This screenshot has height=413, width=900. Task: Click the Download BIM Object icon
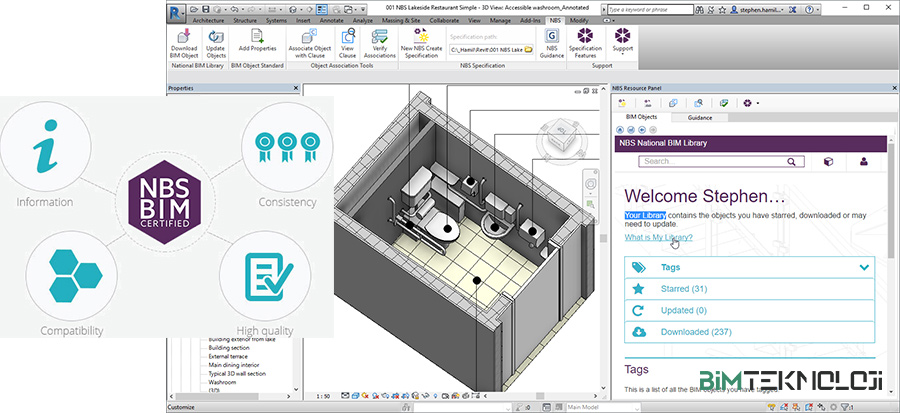pyautogui.click(x=184, y=39)
